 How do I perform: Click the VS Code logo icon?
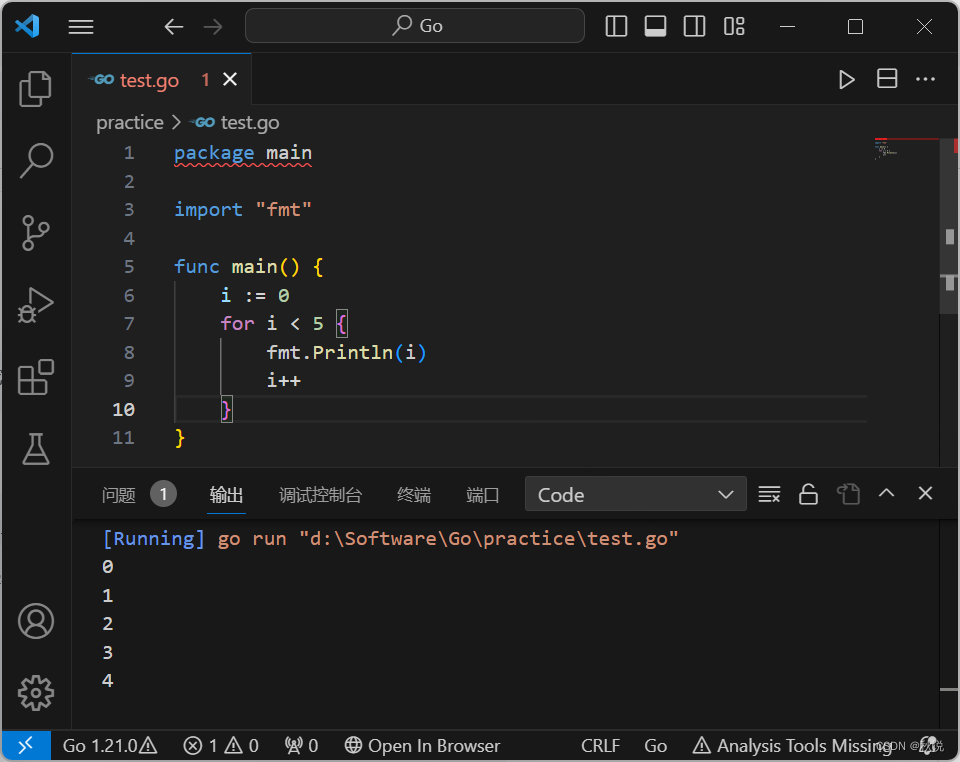[x=28, y=26]
